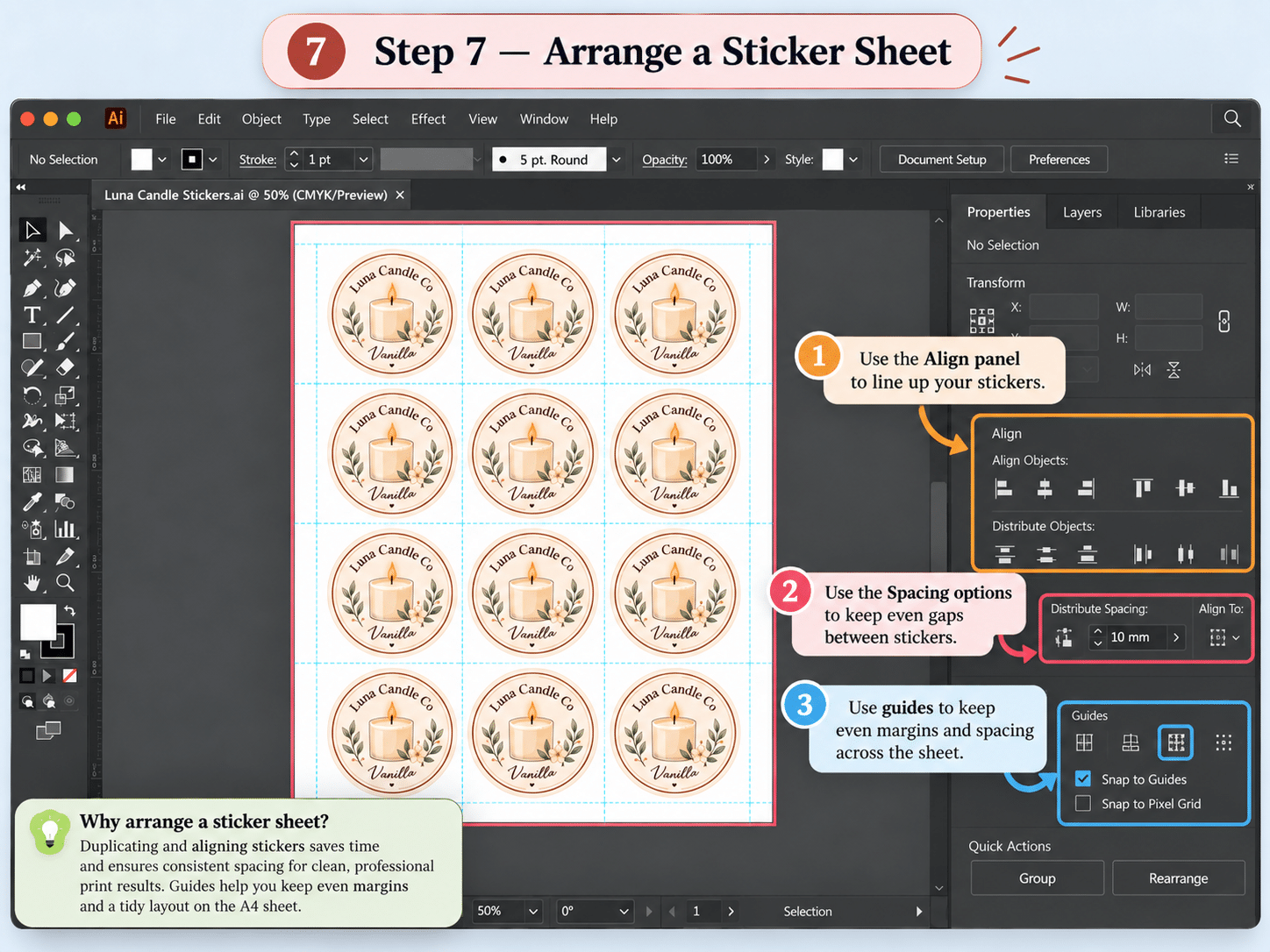1270x952 pixels.
Task: Disable the Snap to Guides checkbox
Action: pos(1083,778)
